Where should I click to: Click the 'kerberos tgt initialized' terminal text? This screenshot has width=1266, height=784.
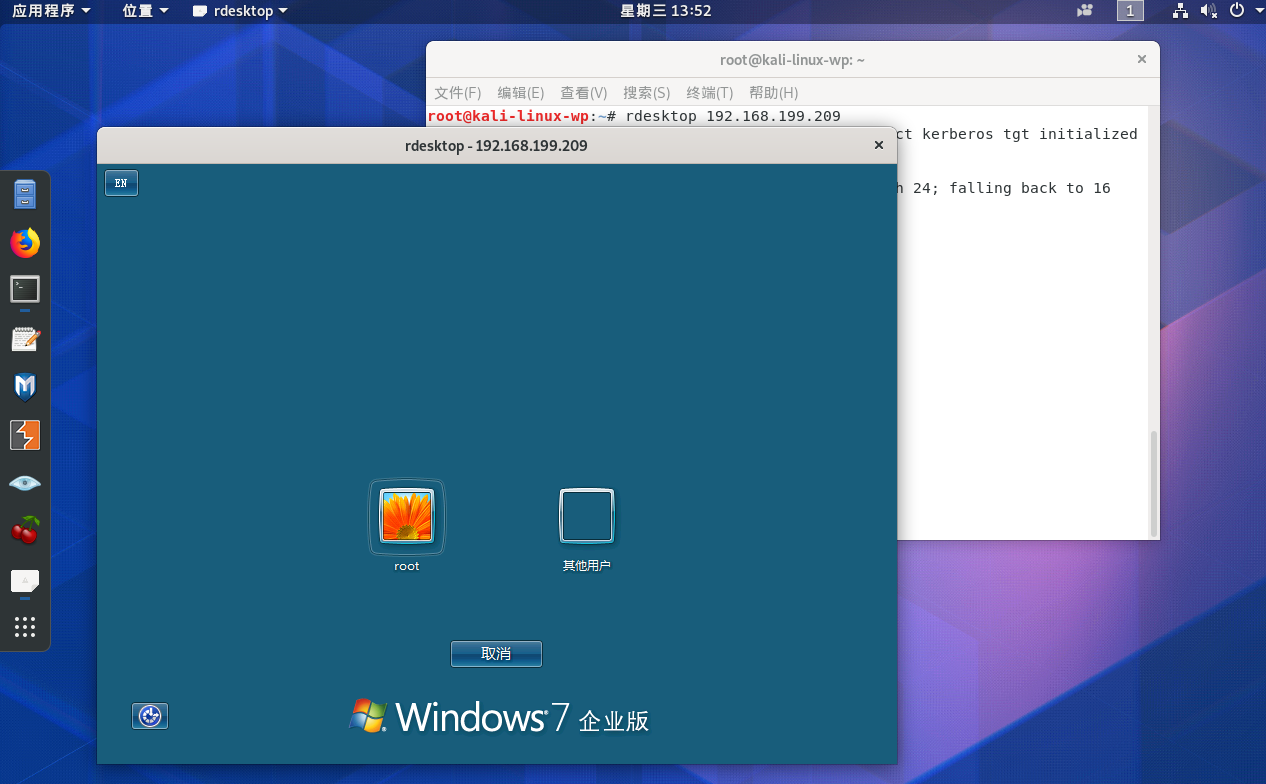(x=1029, y=134)
